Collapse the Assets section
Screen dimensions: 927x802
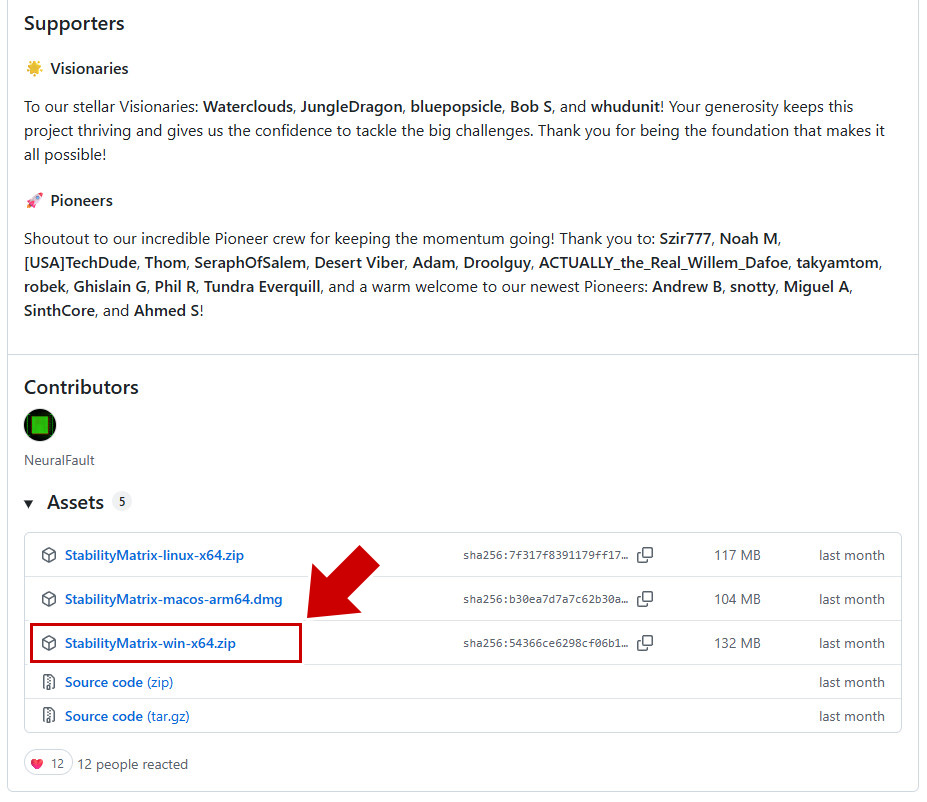(x=29, y=503)
